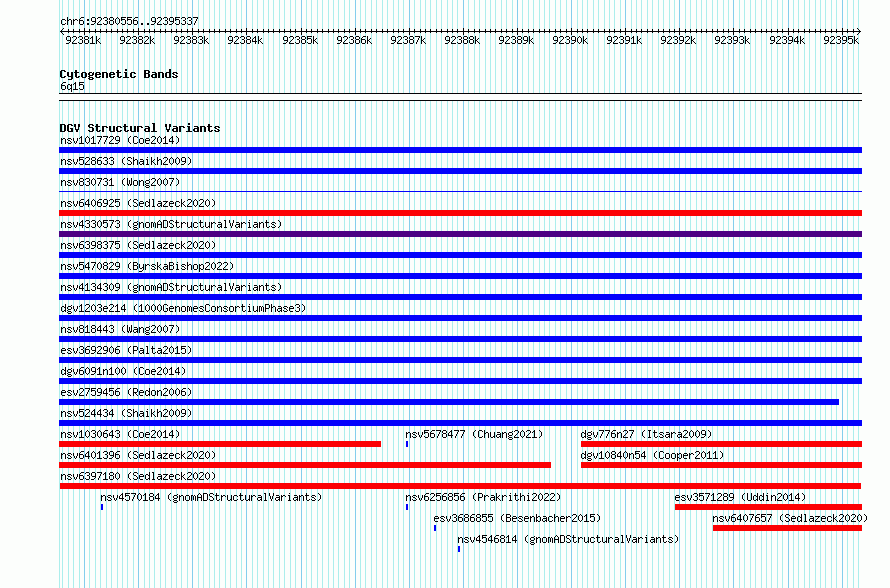Click the blue bar under nsv1017729
Viewport: 890px width, 588px height.
pyautogui.click(x=460, y=150)
